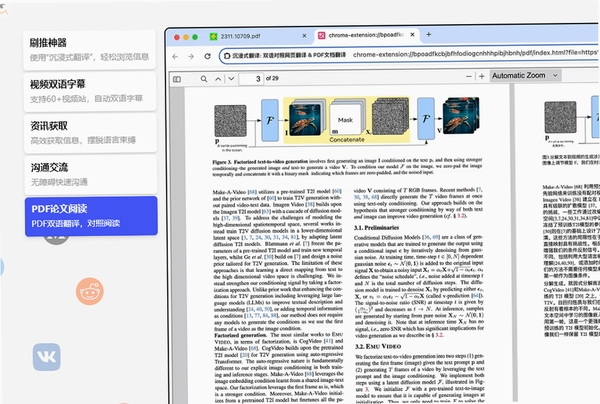Click the Reddit logo icon
The width and height of the screenshot is (600, 404).
point(90,292)
